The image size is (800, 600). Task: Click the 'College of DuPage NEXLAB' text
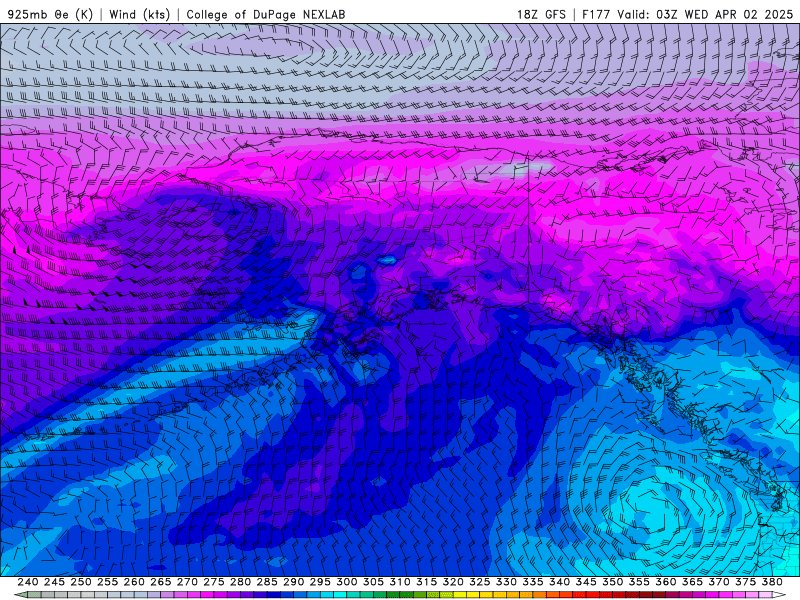click(x=266, y=14)
